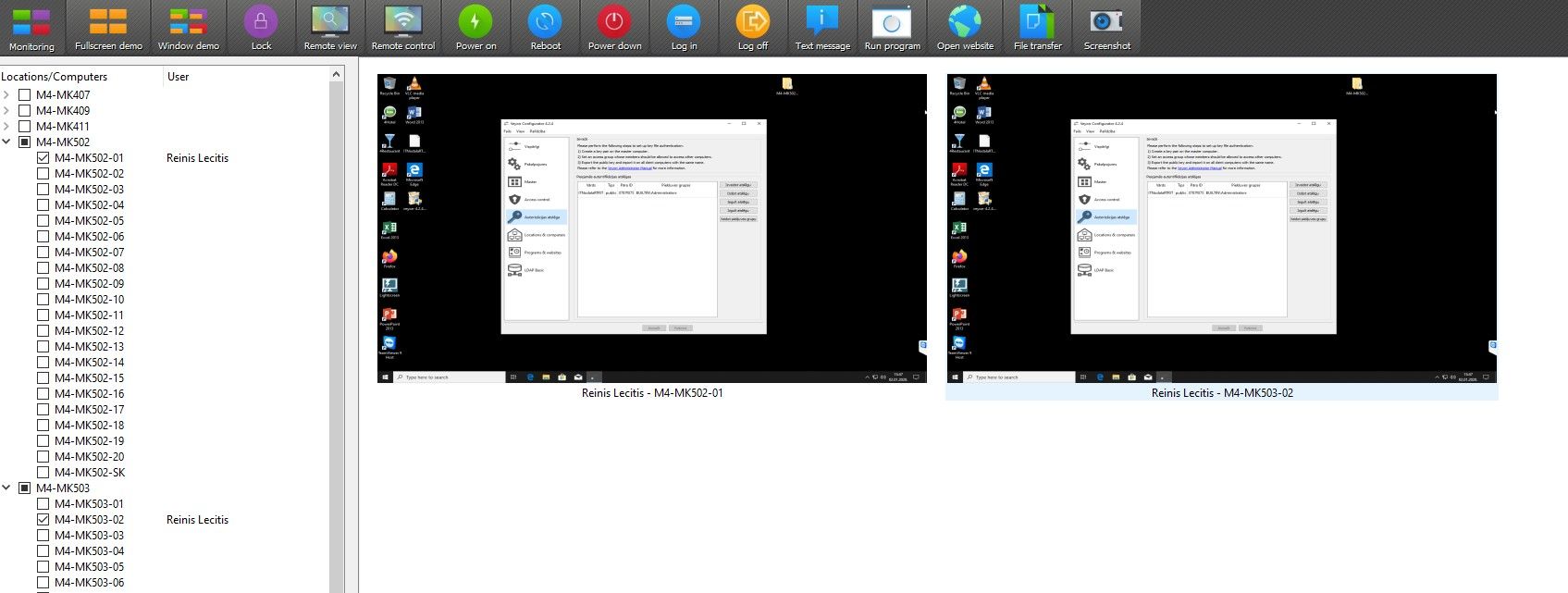This screenshot has width=1568, height=593.
Task: Click the User column header
Action: [246, 77]
